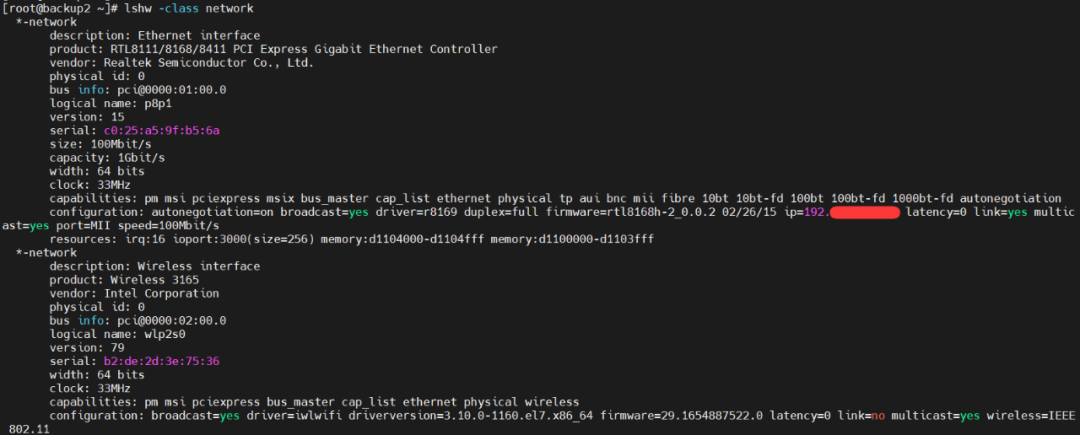
Task: Select the wireless MAC address b2:de:2d:3e:75:36
Action: (x=162, y=361)
